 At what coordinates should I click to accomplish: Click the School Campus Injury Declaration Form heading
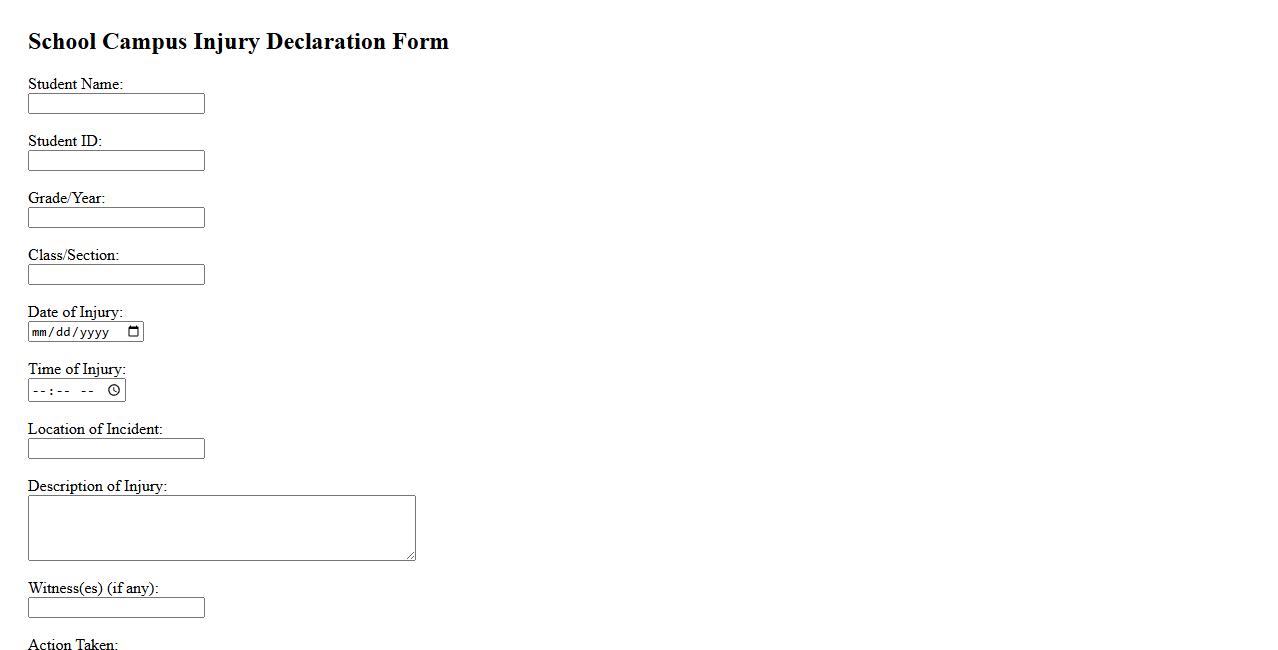point(238,41)
